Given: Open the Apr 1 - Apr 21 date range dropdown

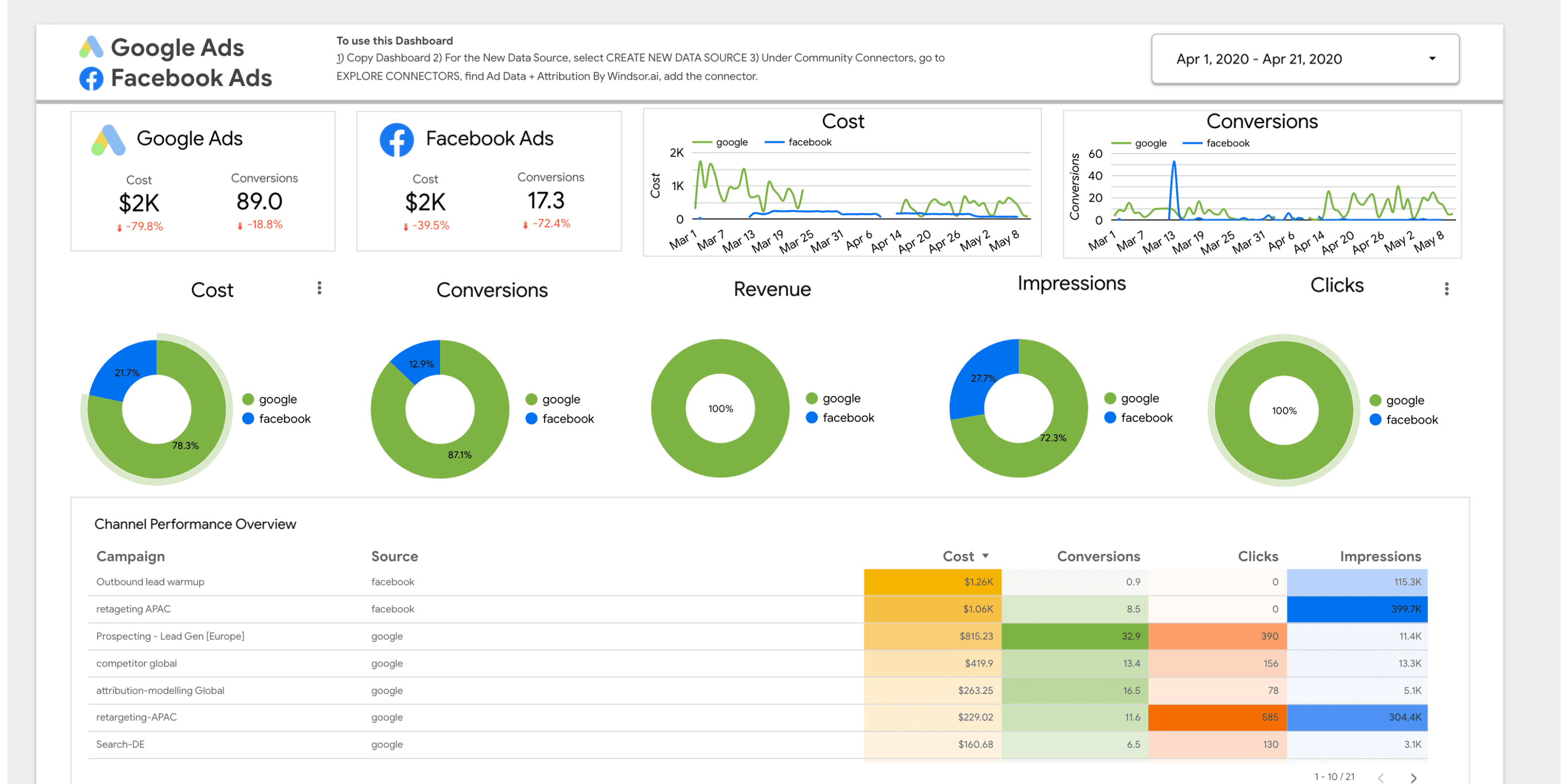Looking at the screenshot, I should [x=1305, y=59].
